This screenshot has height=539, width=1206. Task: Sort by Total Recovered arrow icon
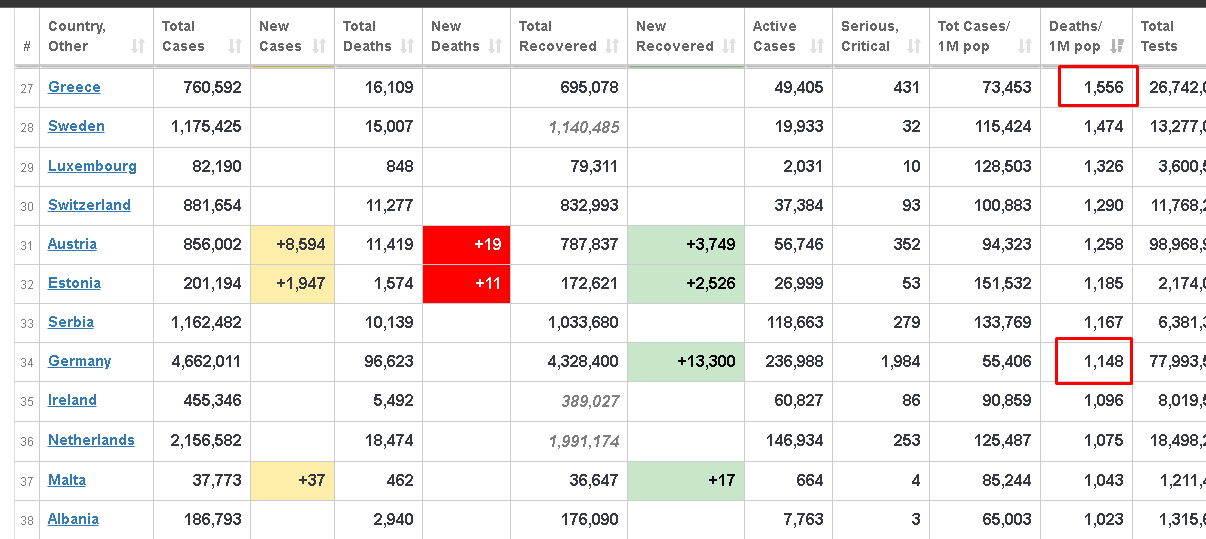coord(612,46)
